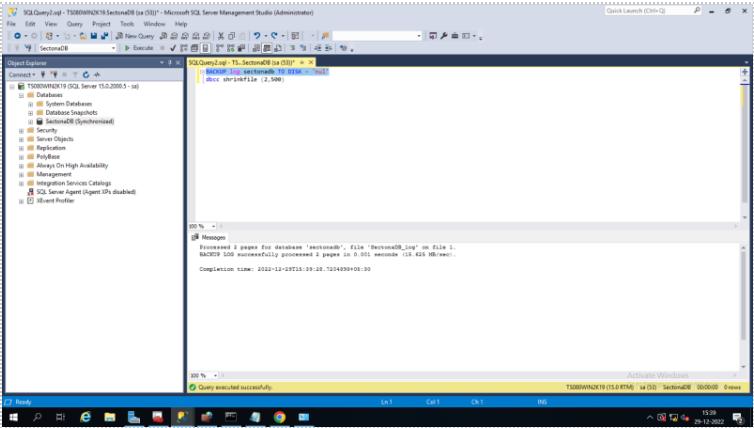This screenshot has height=428, width=754.
Task: Expand the System Databases node
Action: pos(31,104)
